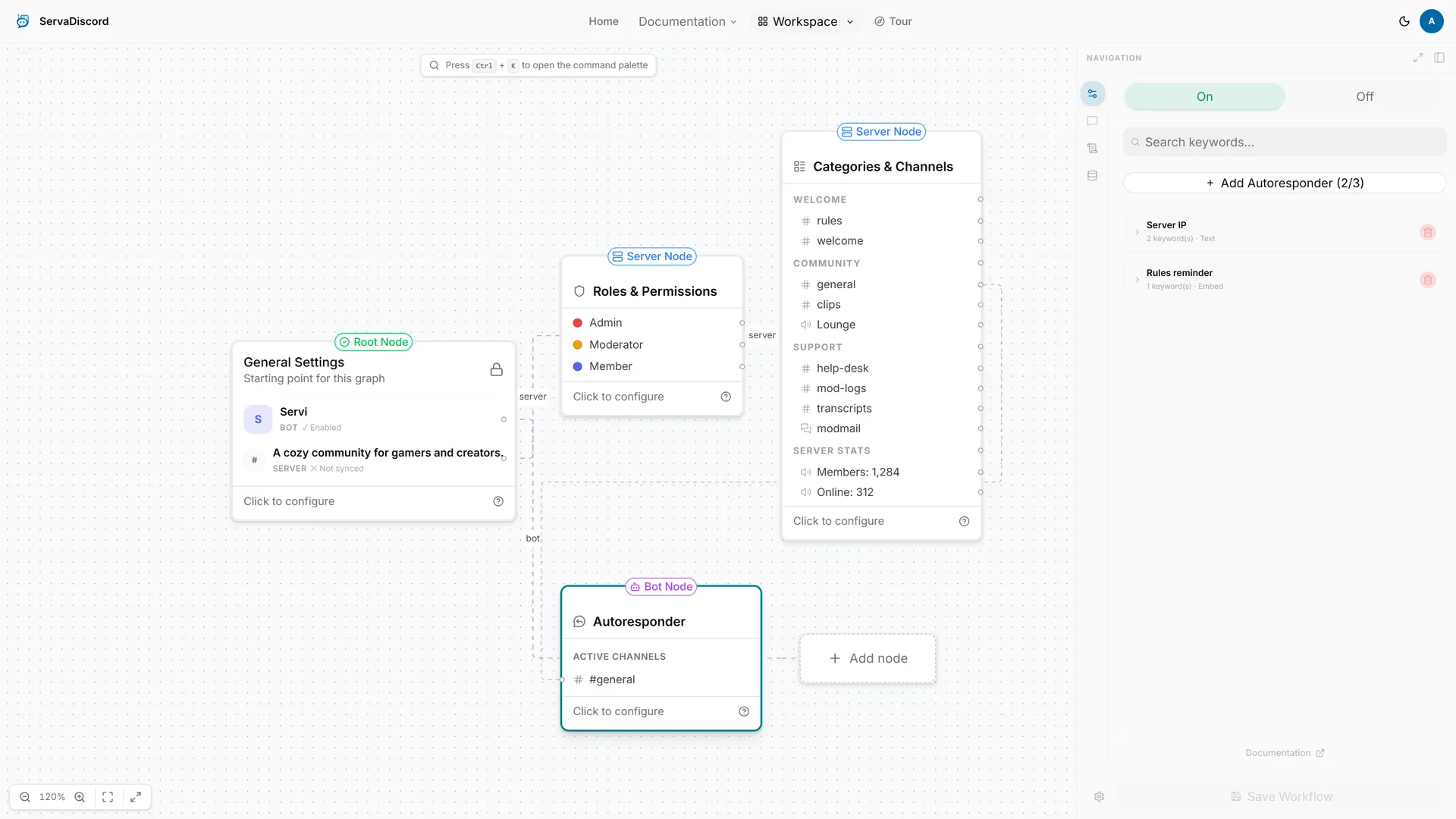
Task: Click the Moderator role orange dot
Action: 578,345
